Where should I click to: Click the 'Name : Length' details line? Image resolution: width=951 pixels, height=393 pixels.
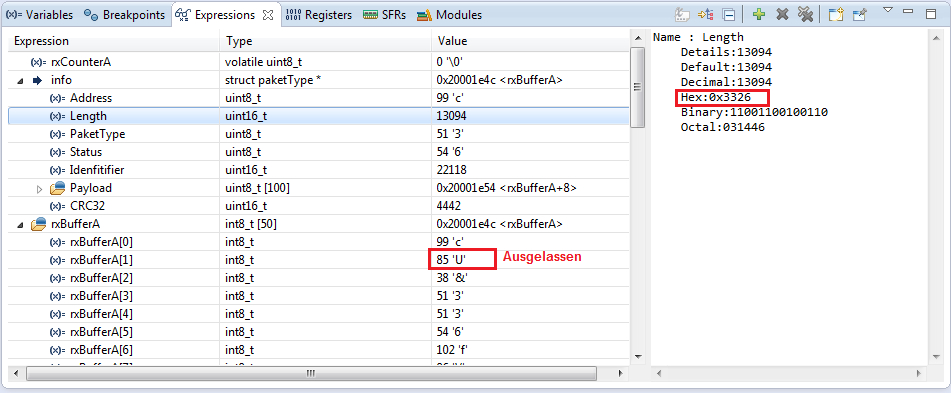coord(698,37)
